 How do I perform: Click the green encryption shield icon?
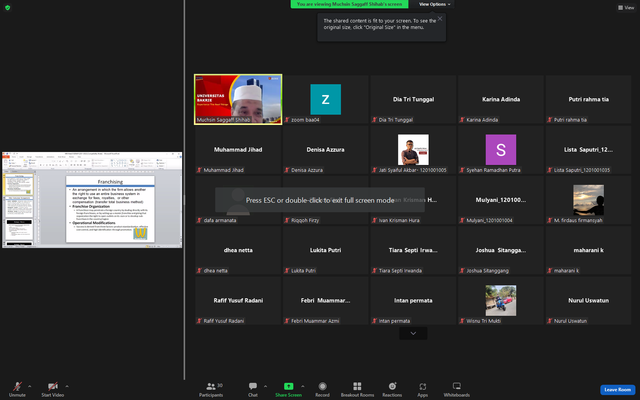click(7, 7)
